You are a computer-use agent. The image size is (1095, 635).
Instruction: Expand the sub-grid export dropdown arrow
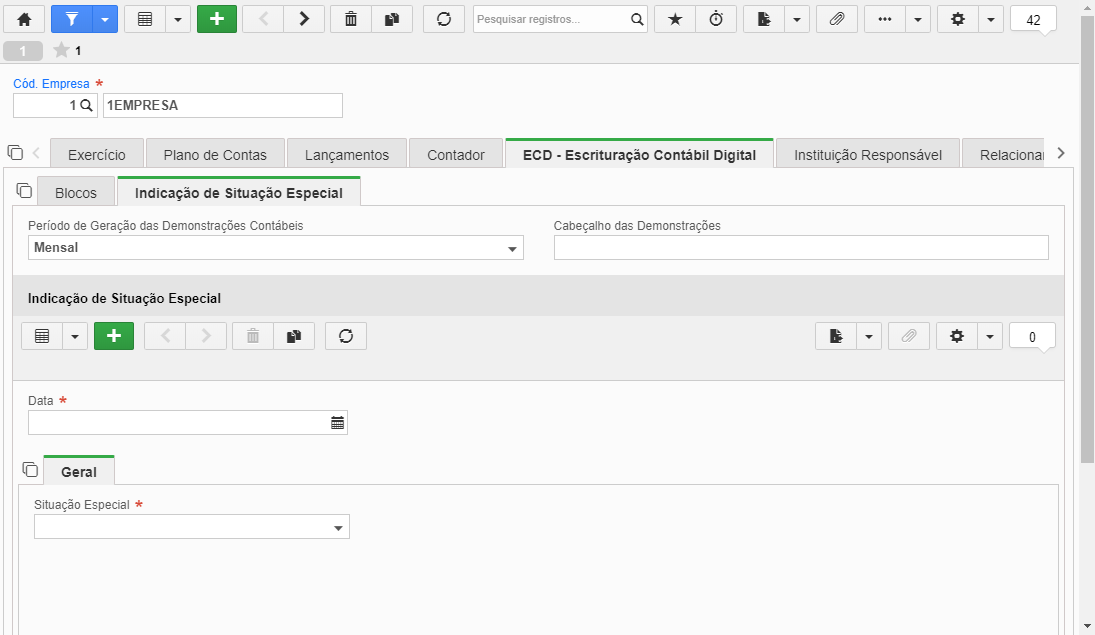click(869, 336)
